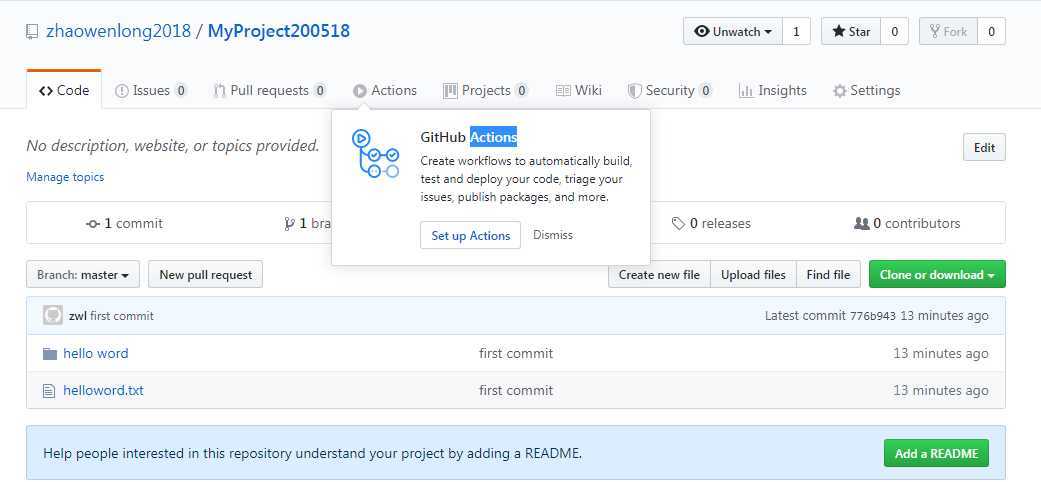Screen dimensions: 1041x482
Task: Click the commit history icon beside 1 commit
Action: click(x=93, y=224)
